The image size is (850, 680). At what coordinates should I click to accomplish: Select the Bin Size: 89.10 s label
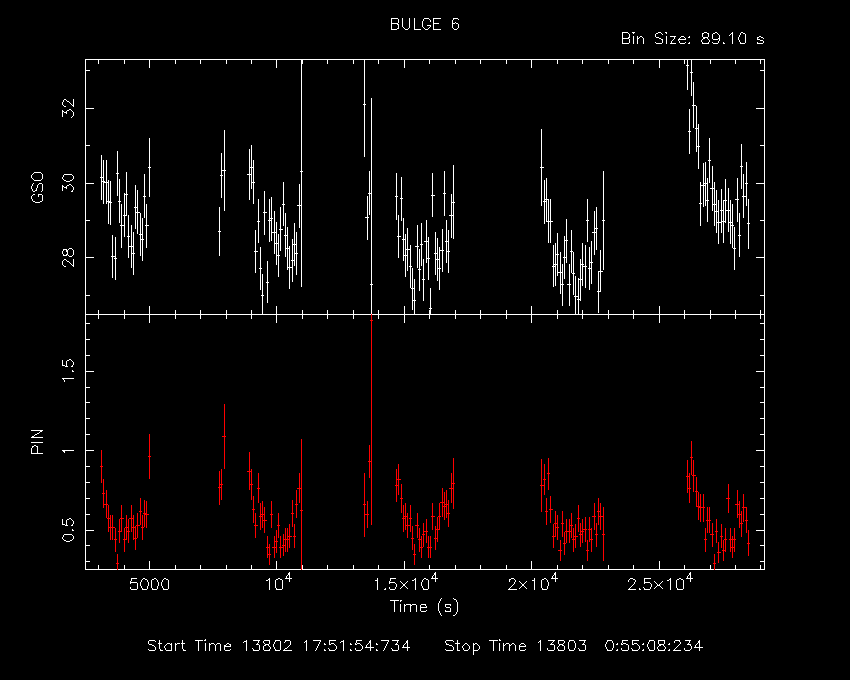692,39
